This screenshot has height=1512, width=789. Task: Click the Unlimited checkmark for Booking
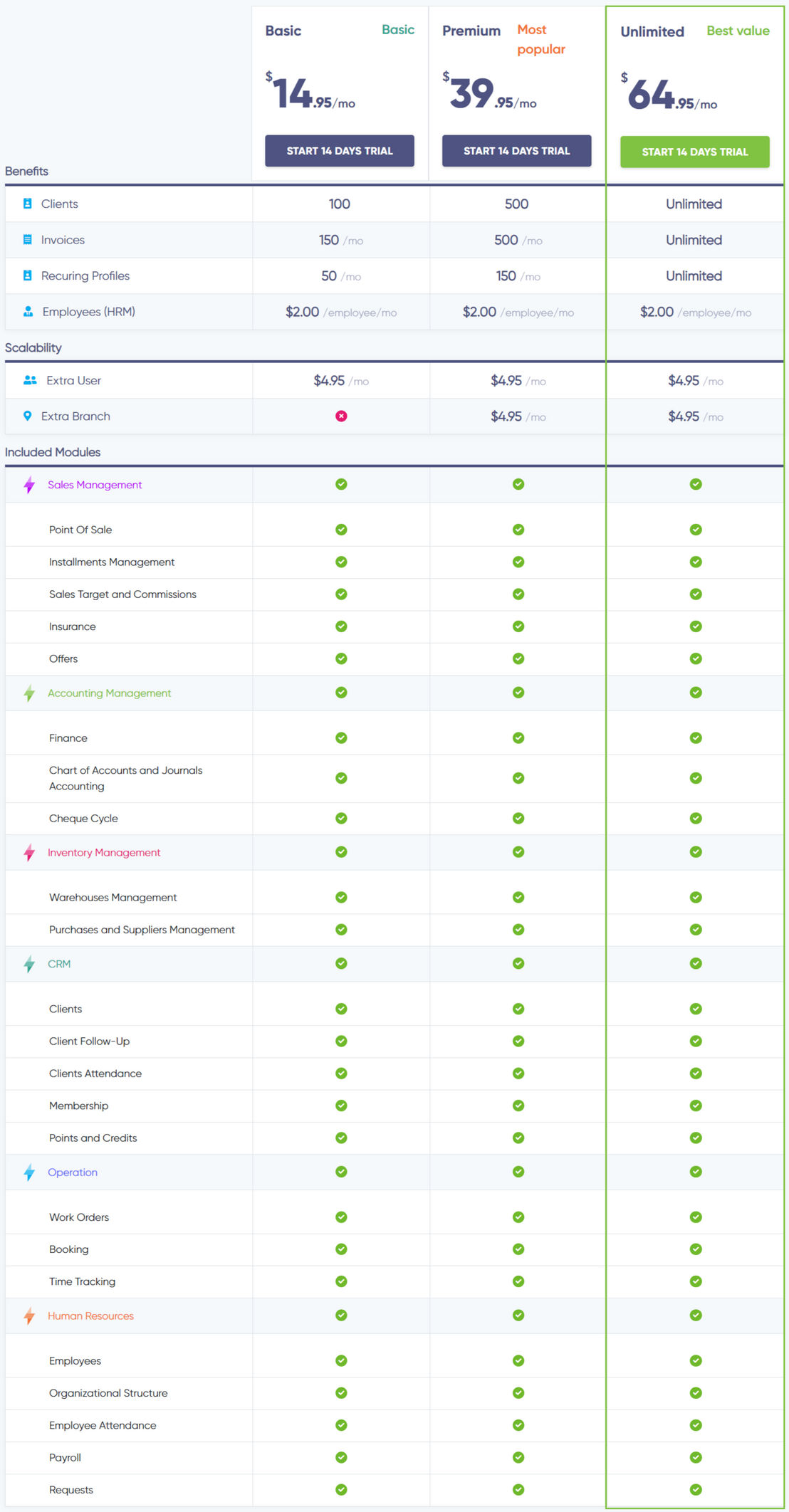pyautogui.click(x=696, y=1249)
